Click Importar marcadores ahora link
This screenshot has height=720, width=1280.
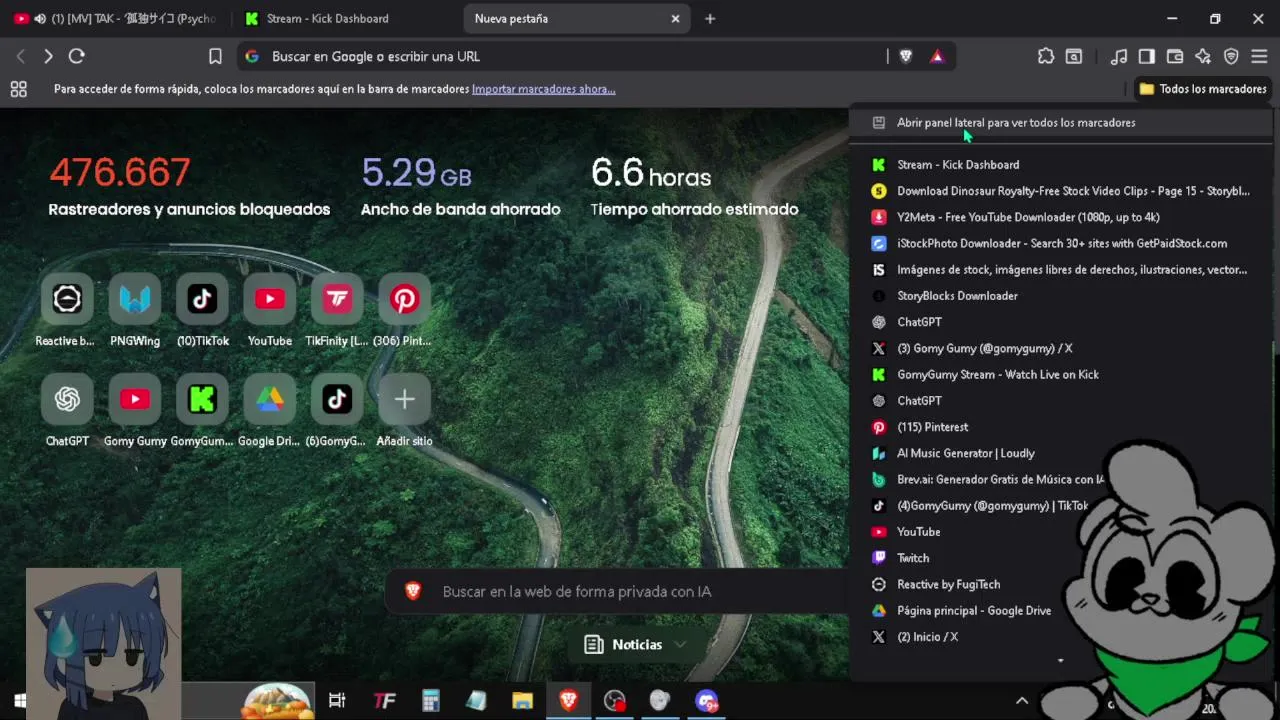coord(543,89)
